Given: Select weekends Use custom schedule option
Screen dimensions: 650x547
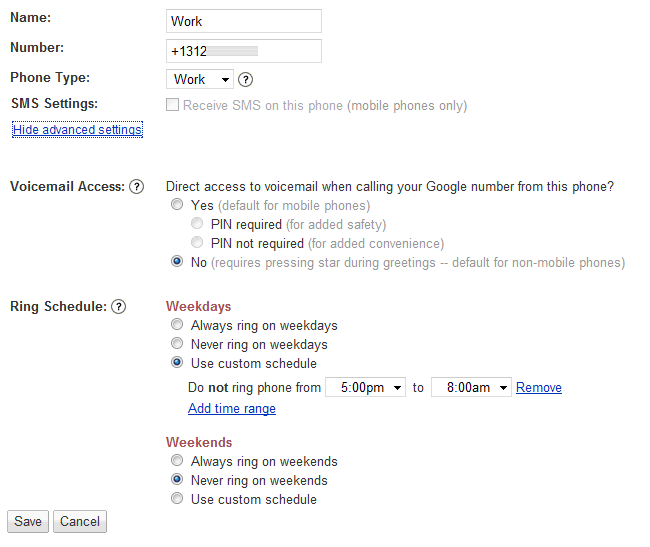Looking at the screenshot, I should pos(177,498).
